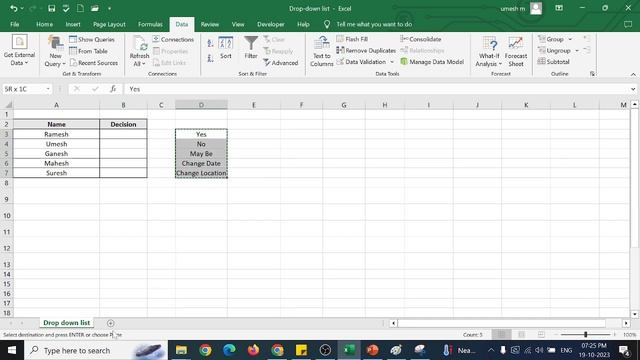Select Normal view in the status bar
The height and width of the screenshot is (360, 640).
(x=501, y=335)
